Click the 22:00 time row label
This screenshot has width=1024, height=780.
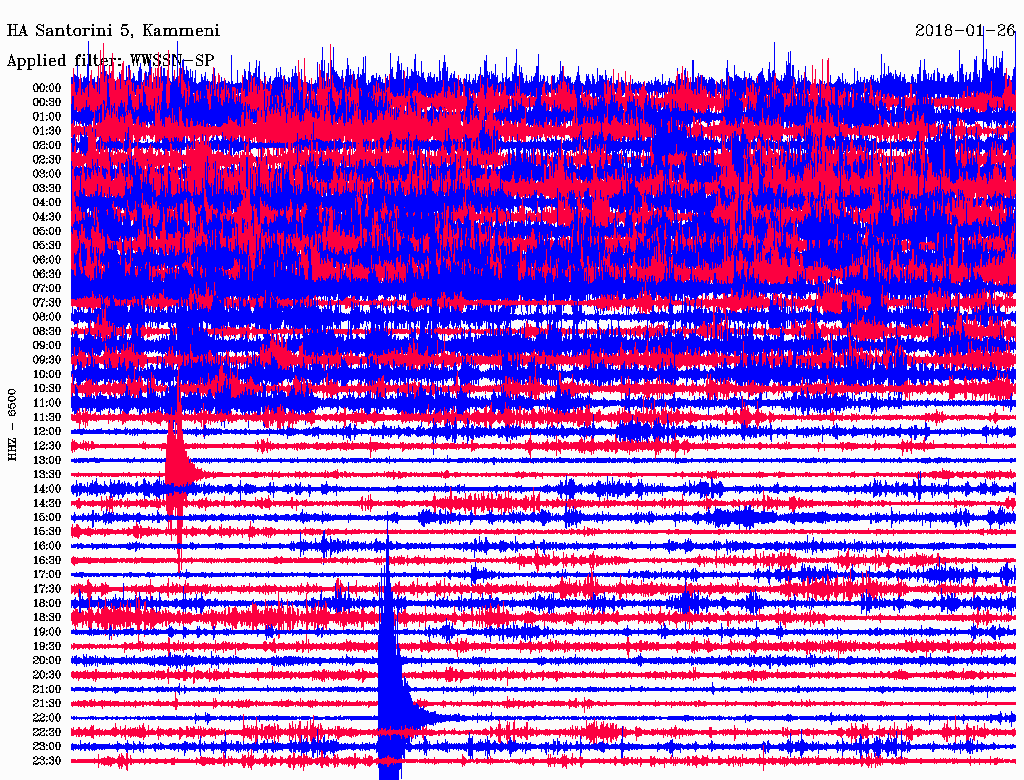[x=47, y=718]
